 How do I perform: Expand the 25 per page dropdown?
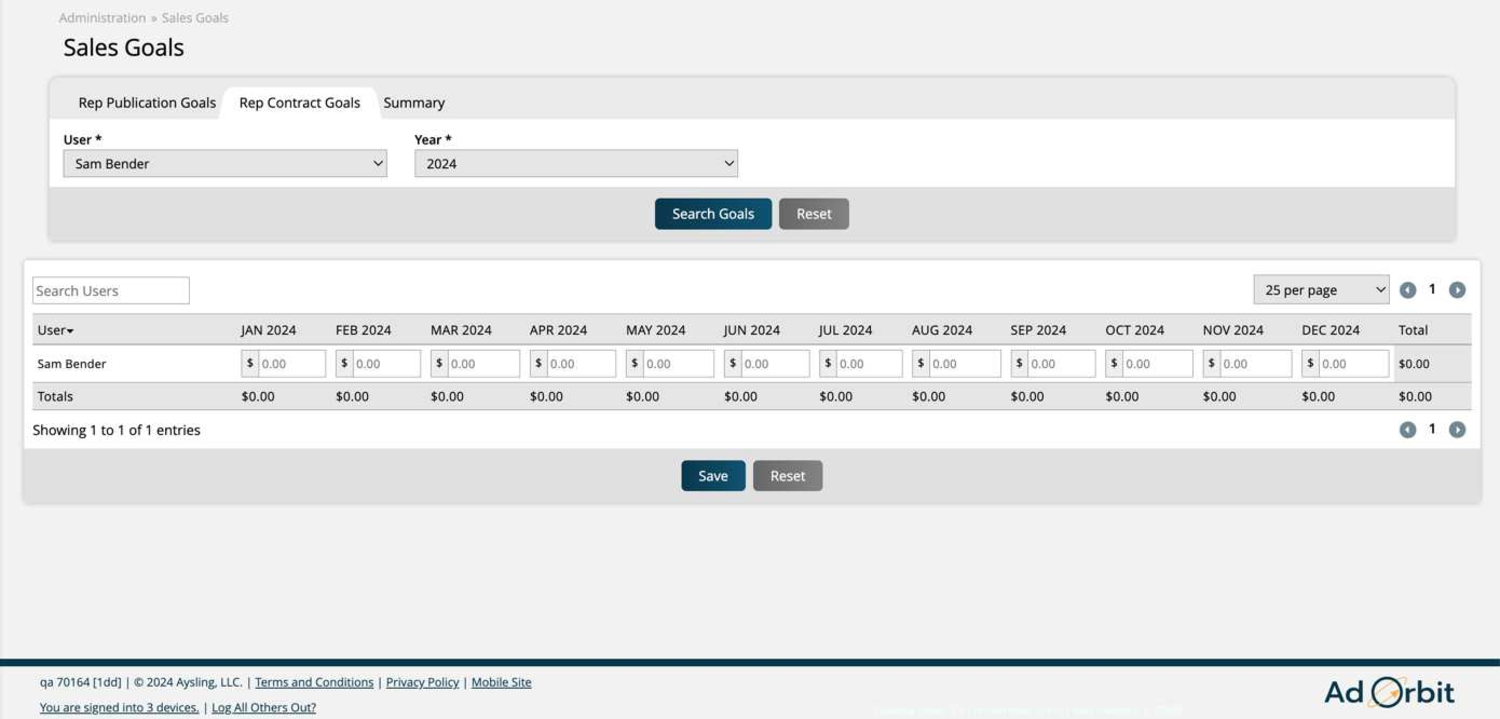pyautogui.click(x=1321, y=290)
